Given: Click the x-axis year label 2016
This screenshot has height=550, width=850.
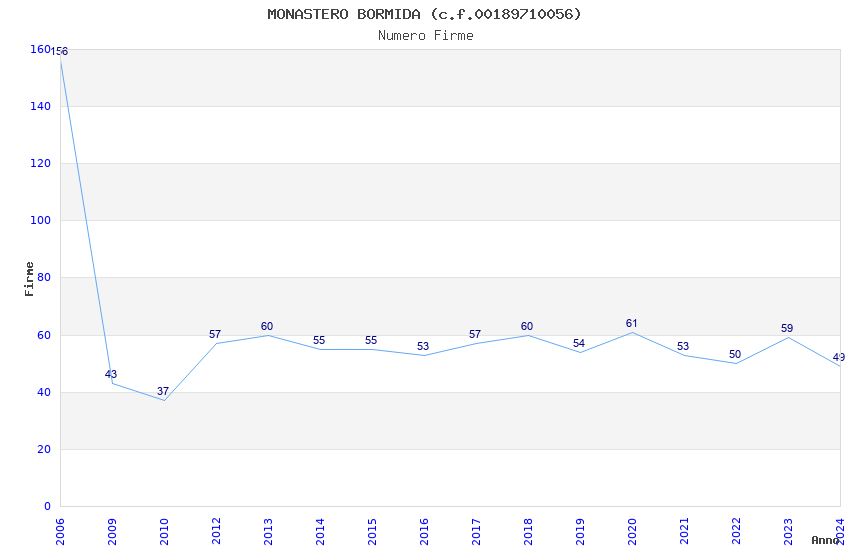Looking at the screenshot, I should pyautogui.click(x=424, y=531).
